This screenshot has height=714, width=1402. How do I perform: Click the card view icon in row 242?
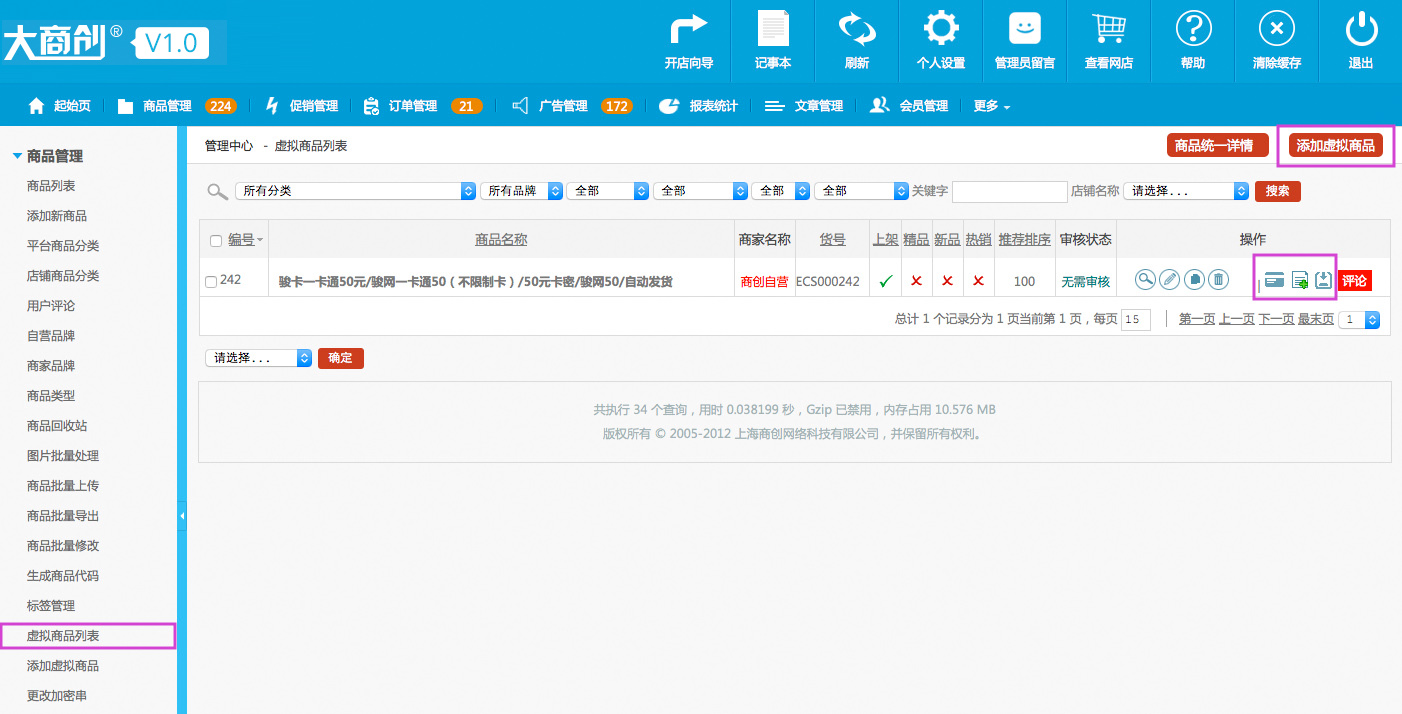pyautogui.click(x=1274, y=280)
